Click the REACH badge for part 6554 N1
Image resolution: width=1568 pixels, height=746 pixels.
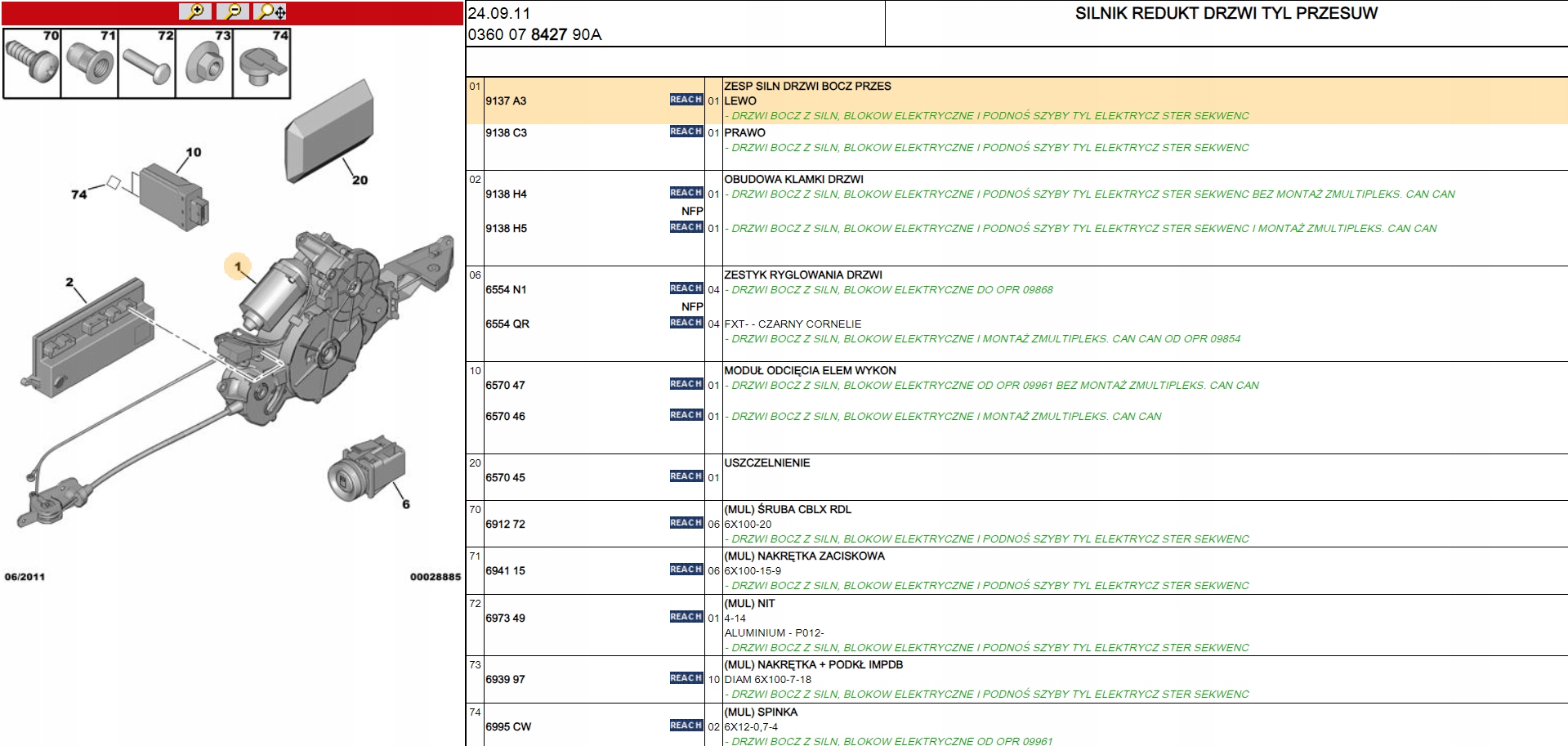point(686,288)
